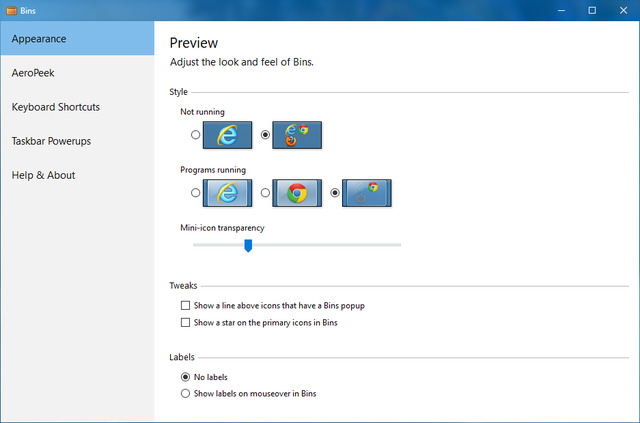Choose the third Programs running radio option
Image resolution: width=640 pixels, height=423 pixels.
click(x=334, y=193)
